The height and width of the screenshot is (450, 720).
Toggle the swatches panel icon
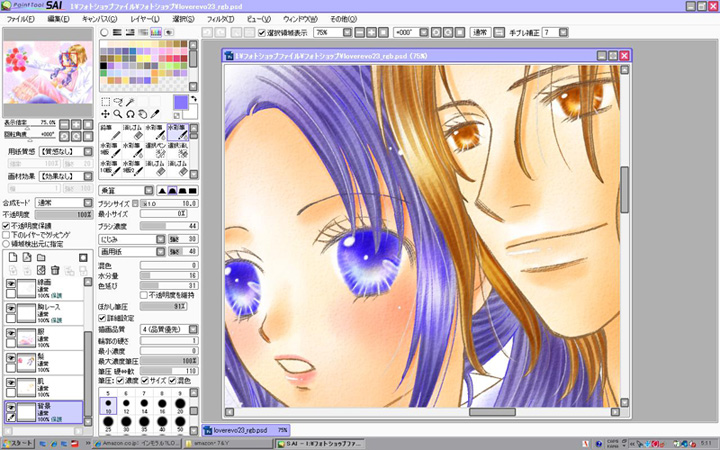(156, 33)
